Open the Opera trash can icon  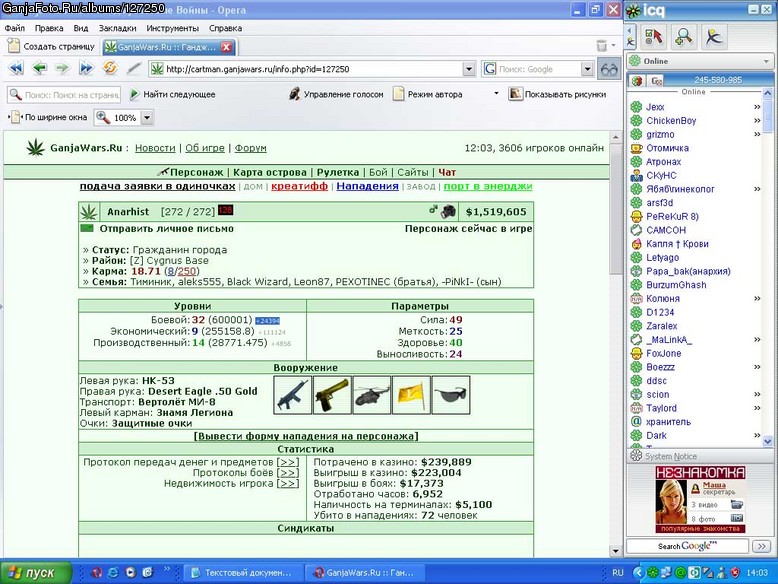pyautogui.click(x=602, y=46)
